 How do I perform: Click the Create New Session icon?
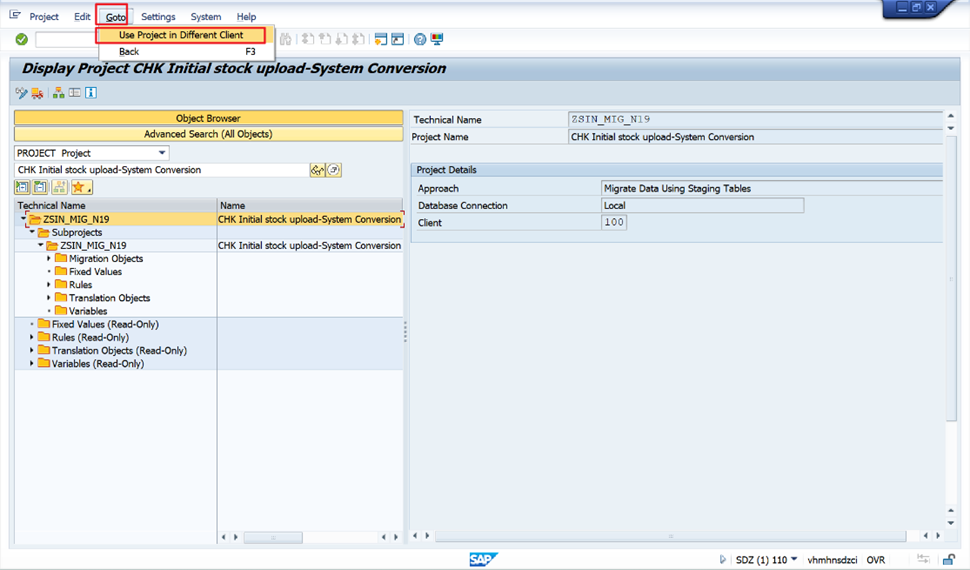(381, 40)
